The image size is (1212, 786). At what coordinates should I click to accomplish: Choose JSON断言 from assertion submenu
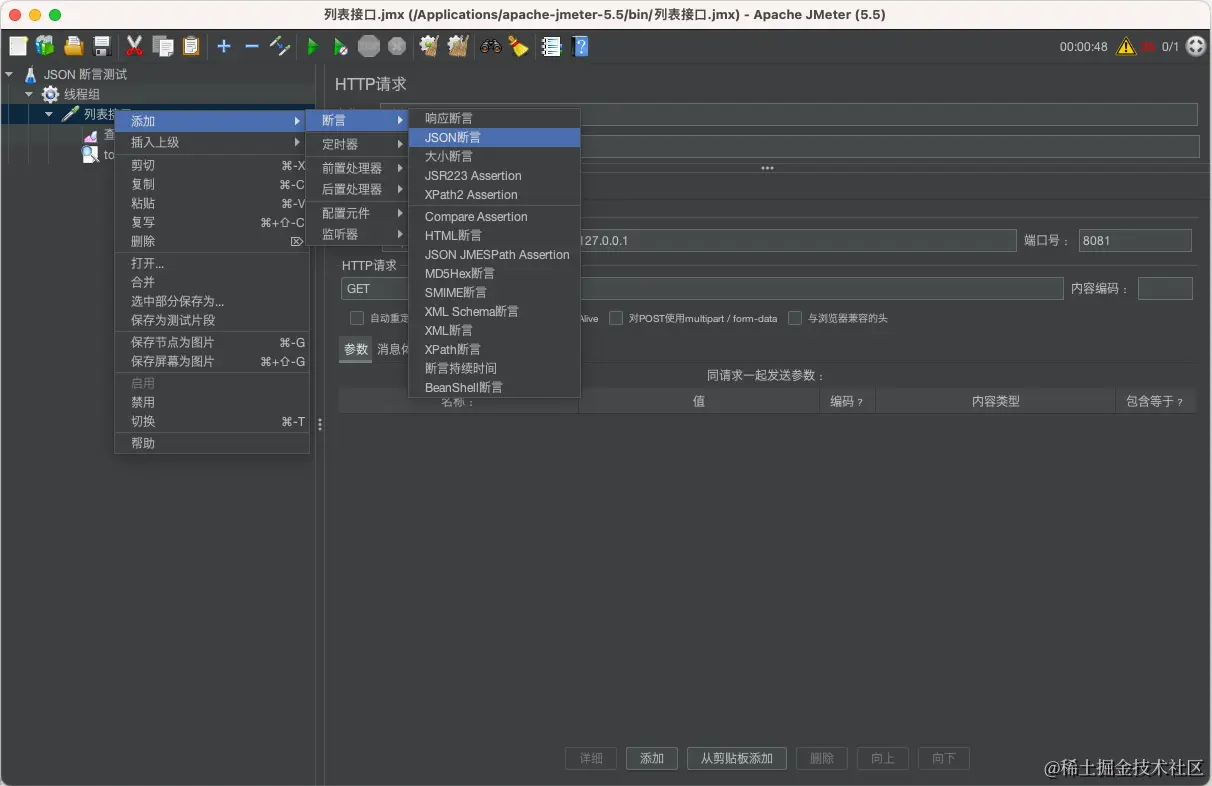494,137
